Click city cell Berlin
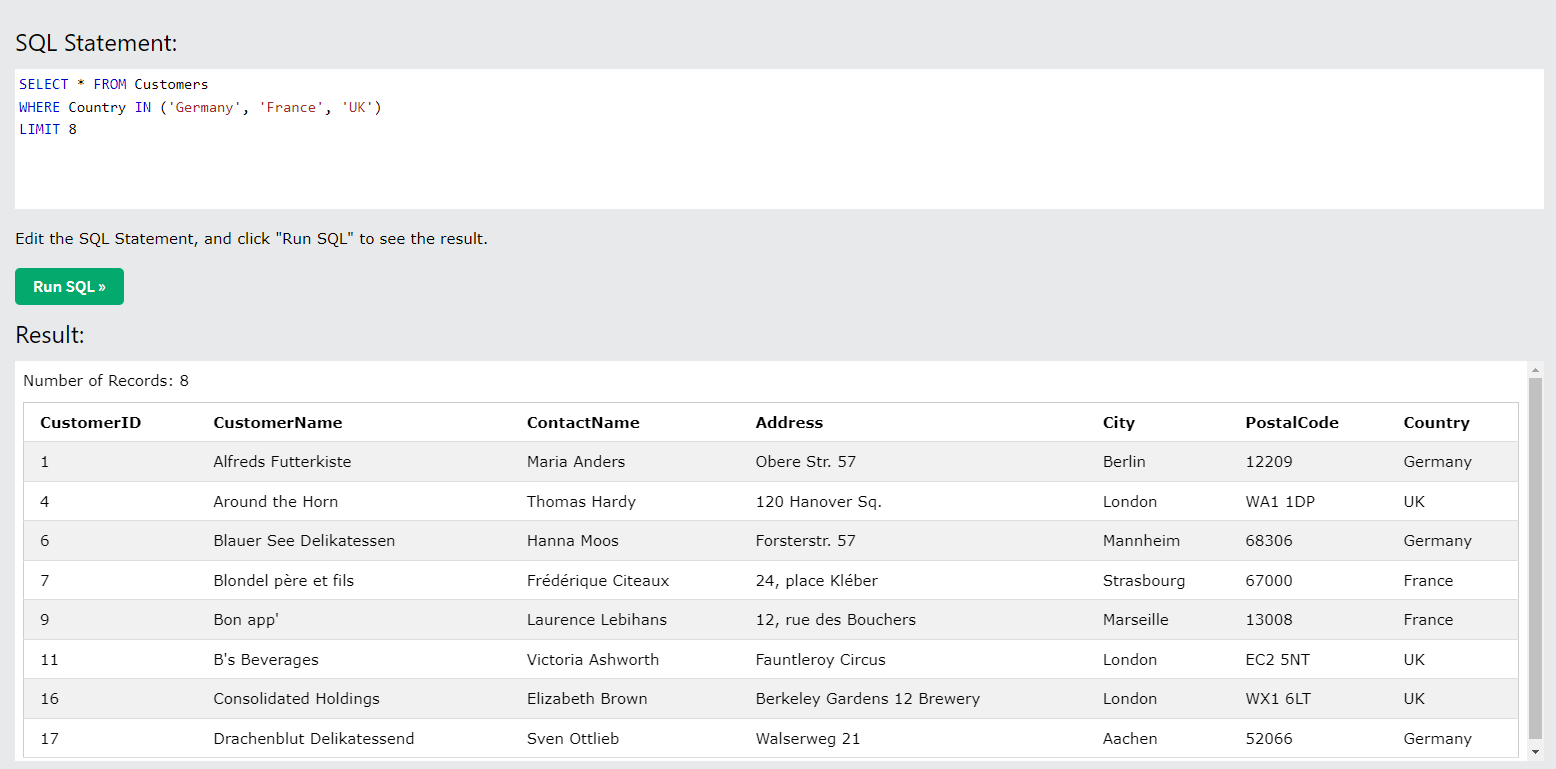This screenshot has height=769, width=1556. 1124,462
